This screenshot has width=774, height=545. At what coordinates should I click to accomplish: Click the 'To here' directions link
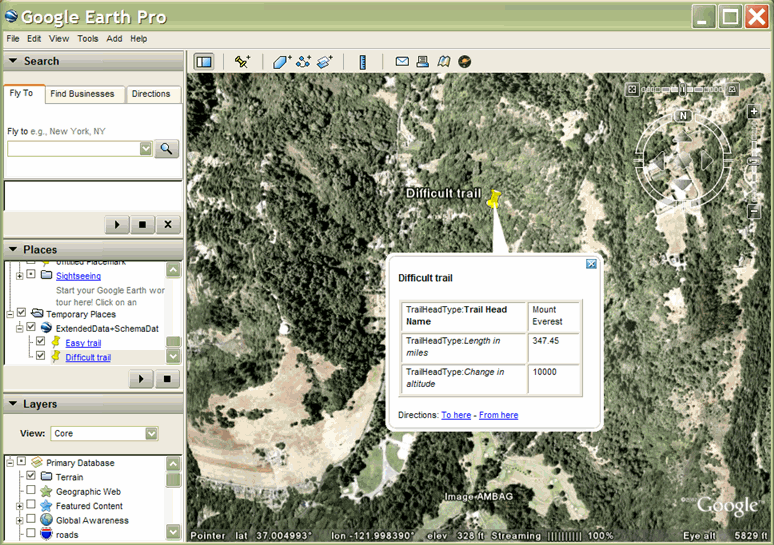coord(456,415)
